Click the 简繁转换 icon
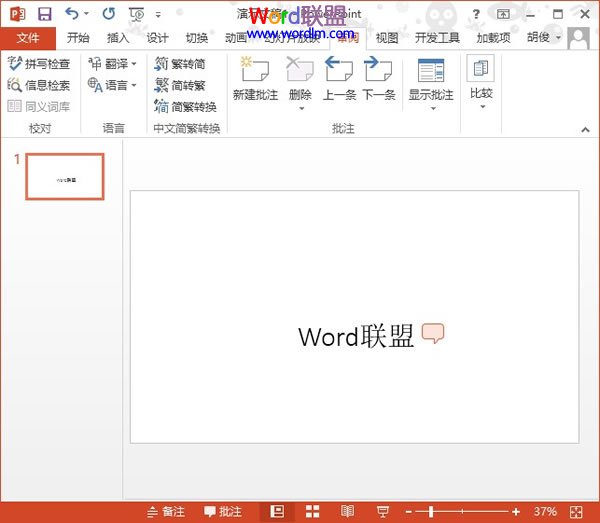This screenshot has height=523, width=600. tap(161, 106)
